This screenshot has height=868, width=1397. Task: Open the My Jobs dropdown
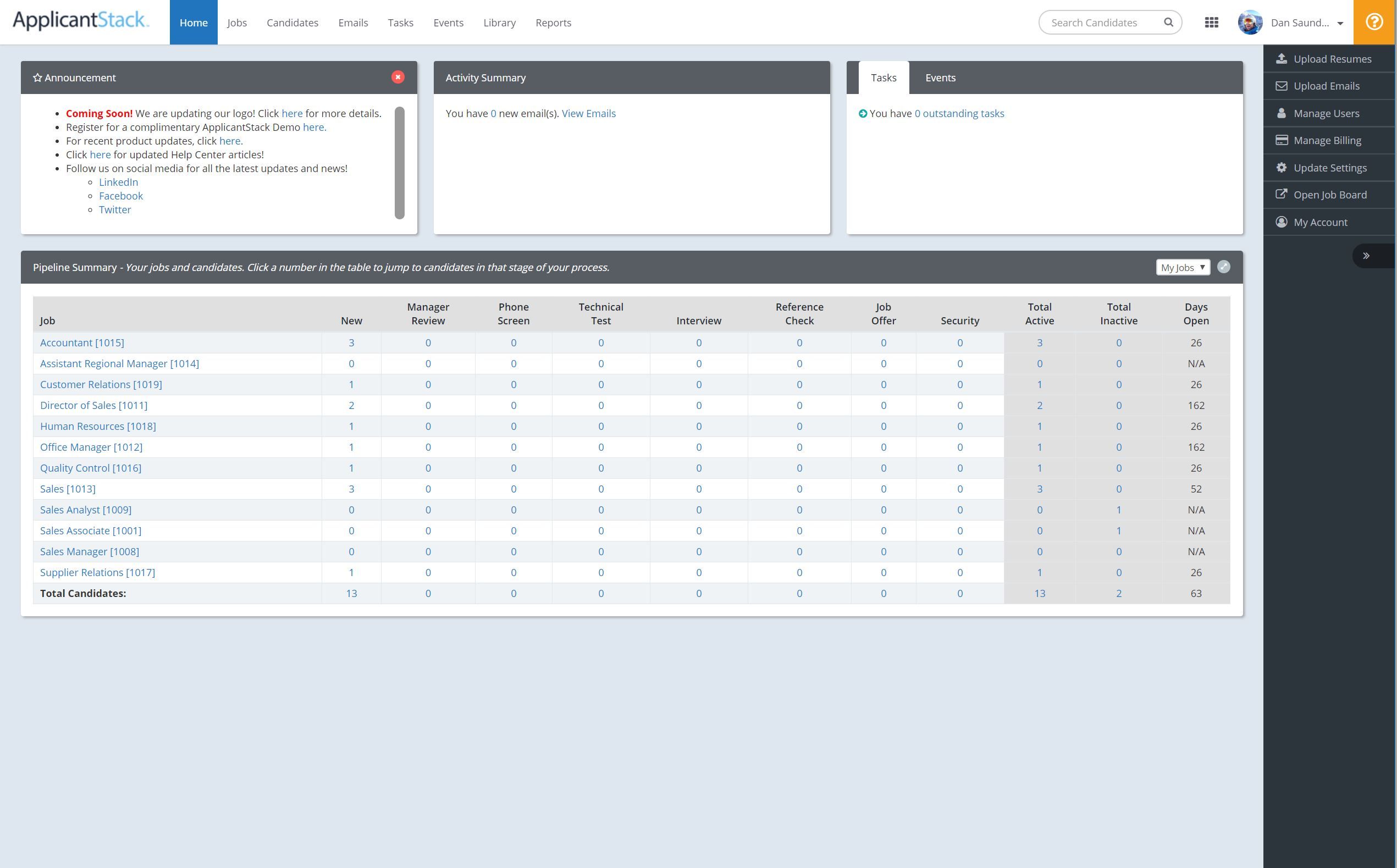click(x=1182, y=268)
